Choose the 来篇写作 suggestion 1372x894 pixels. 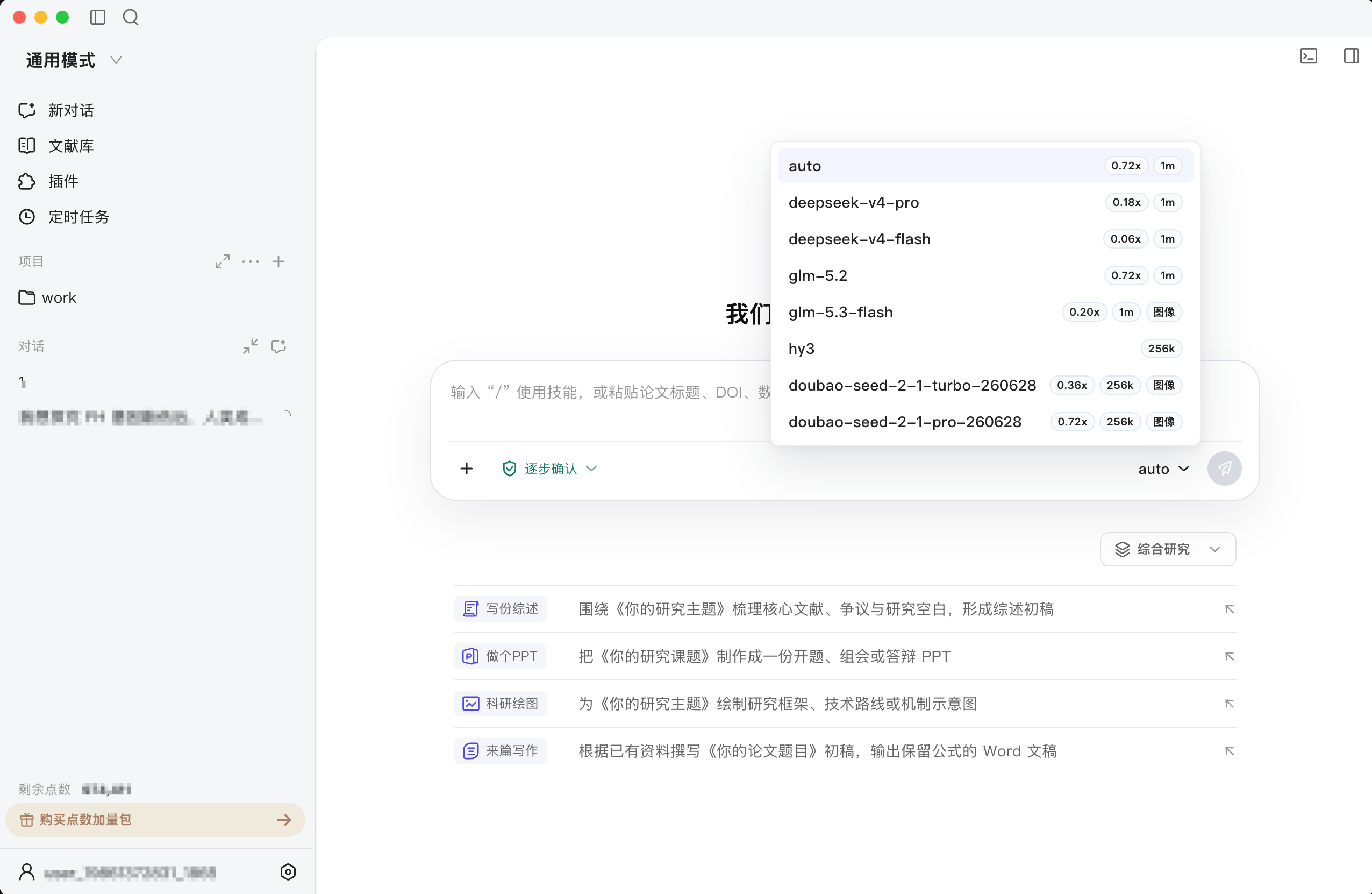pyautogui.click(x=501, y=751)
